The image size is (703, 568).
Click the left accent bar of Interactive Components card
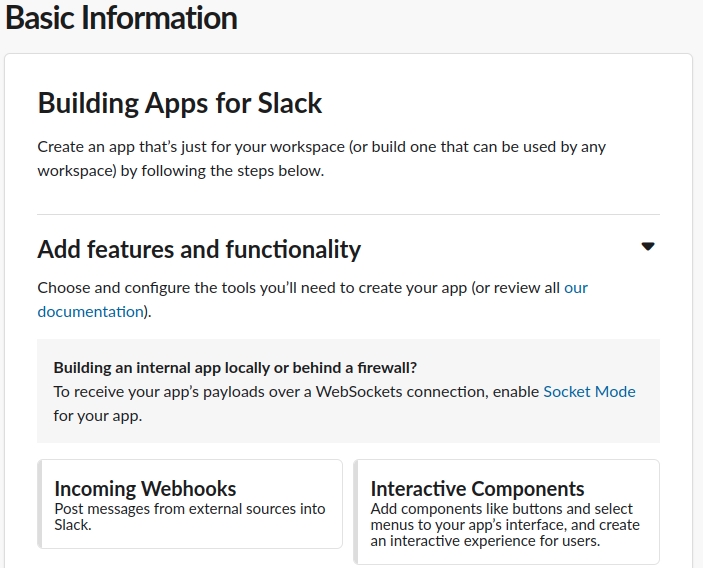click(x=356, y=512)
